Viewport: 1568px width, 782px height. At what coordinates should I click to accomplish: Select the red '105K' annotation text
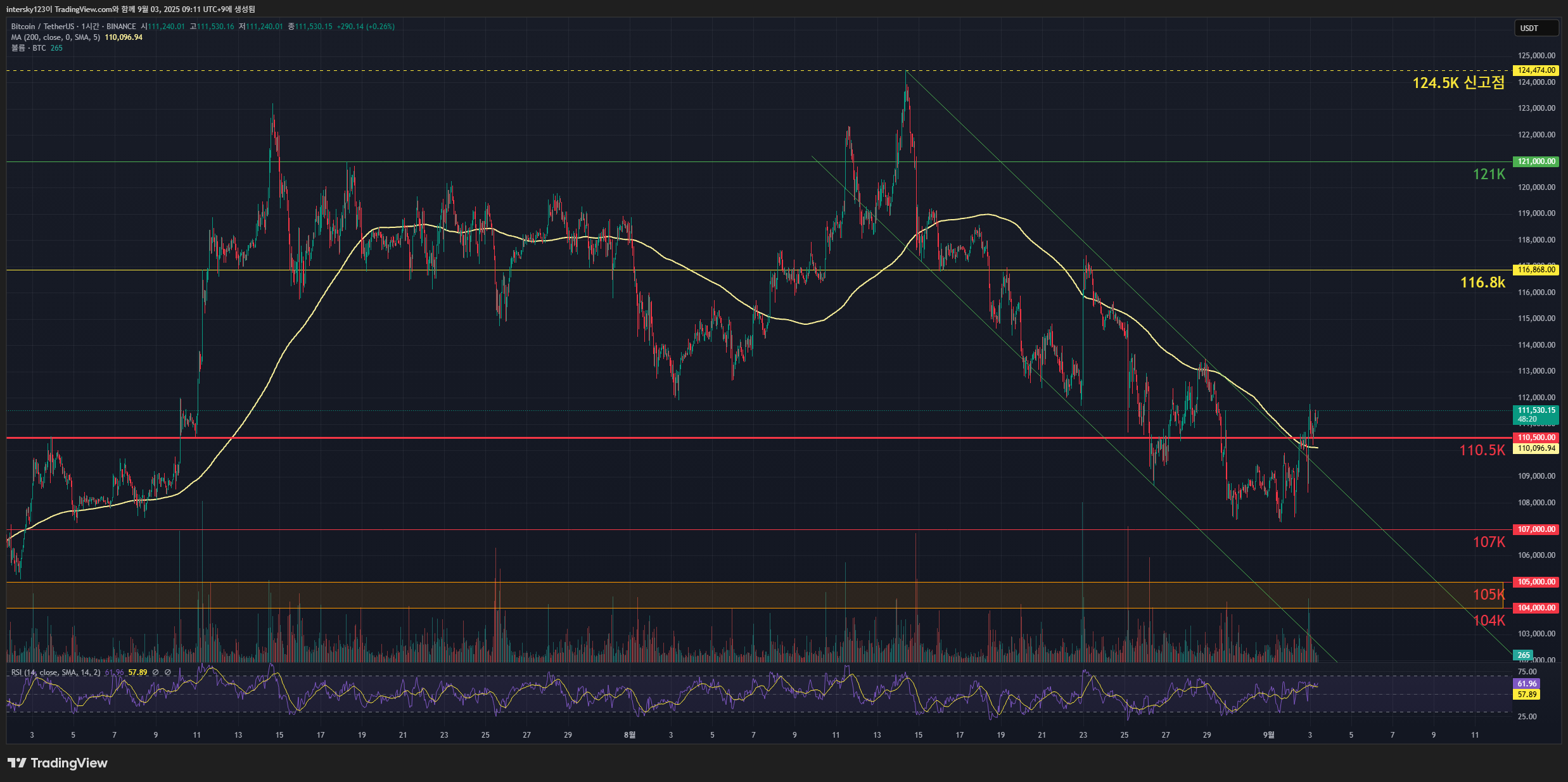[1489, 595]
